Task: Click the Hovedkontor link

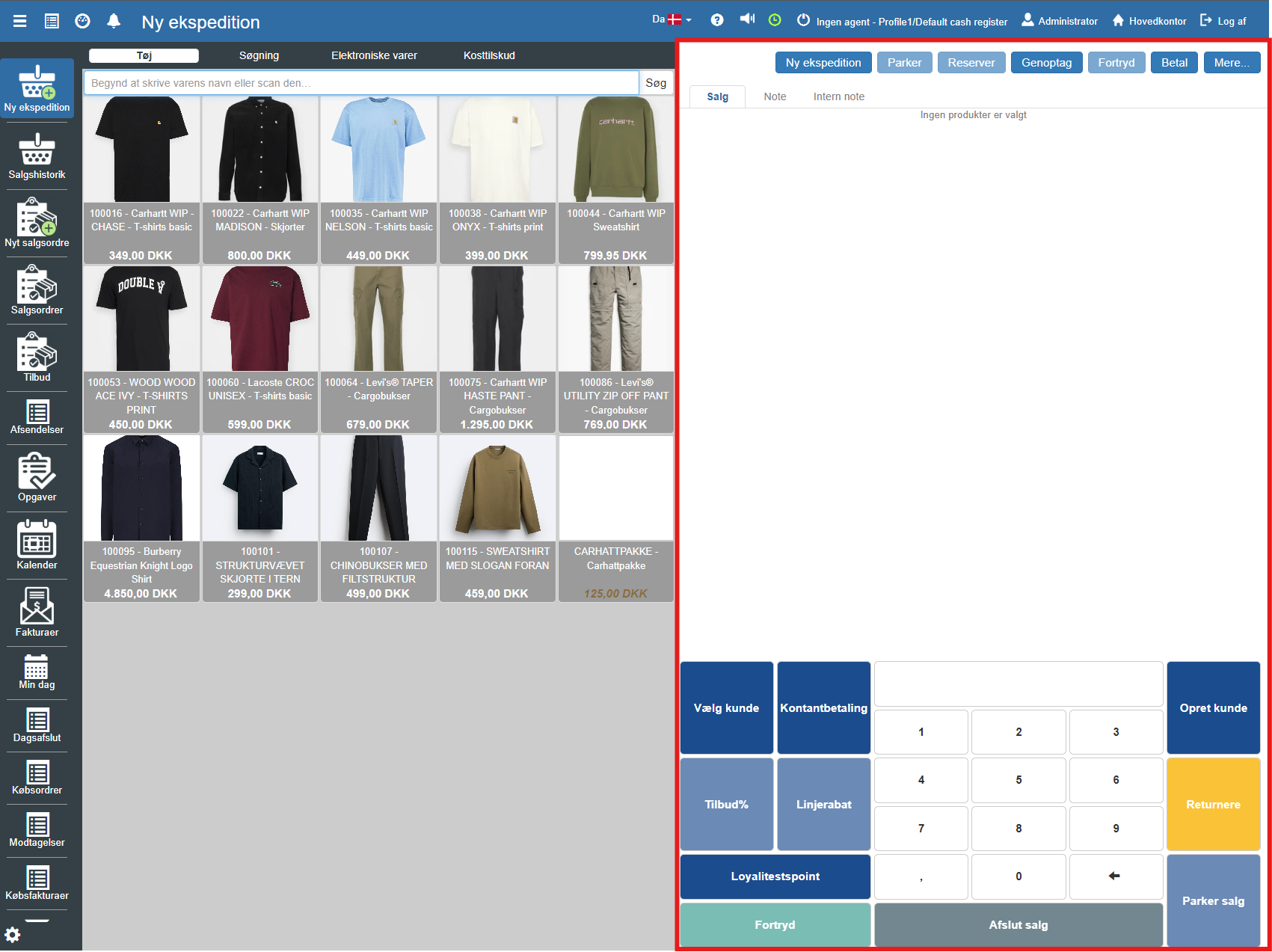Action: point(1149,21)
